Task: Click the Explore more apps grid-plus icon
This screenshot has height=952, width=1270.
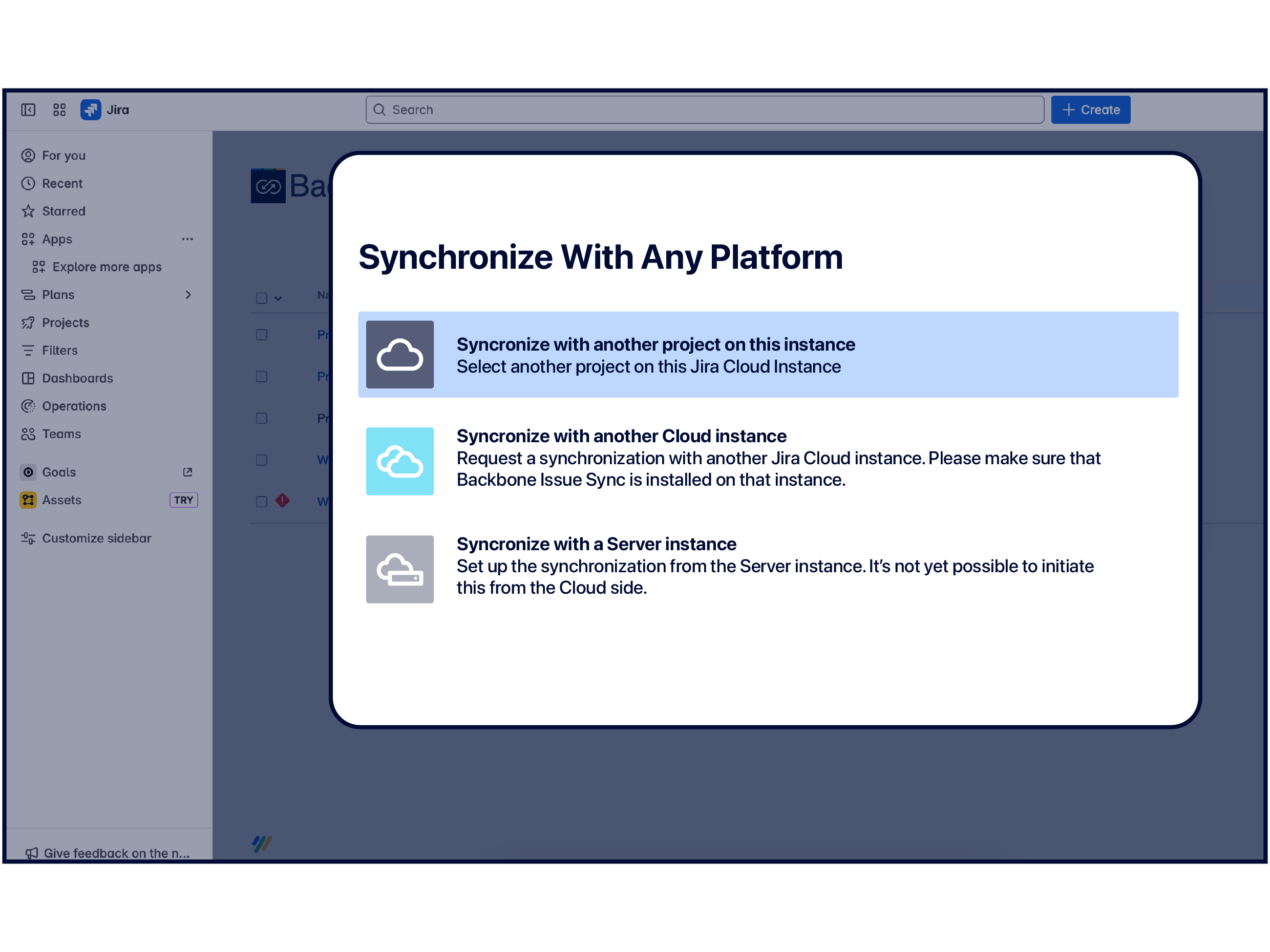Action: pyautogui.click(x=38, y=267)
